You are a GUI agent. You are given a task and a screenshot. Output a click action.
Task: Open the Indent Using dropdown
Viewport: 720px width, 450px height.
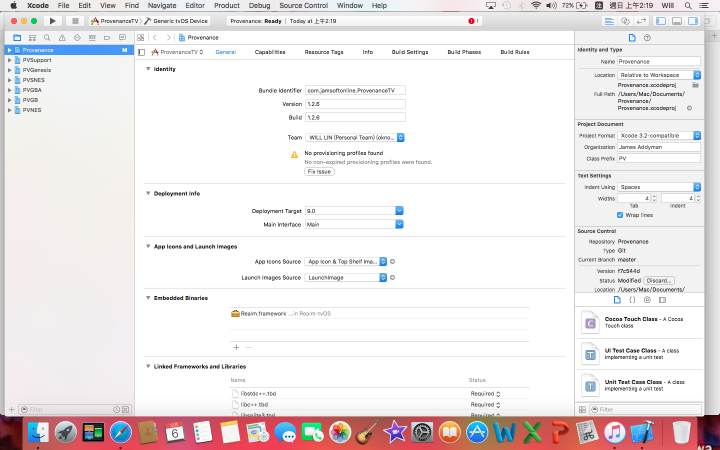[659, 187]
